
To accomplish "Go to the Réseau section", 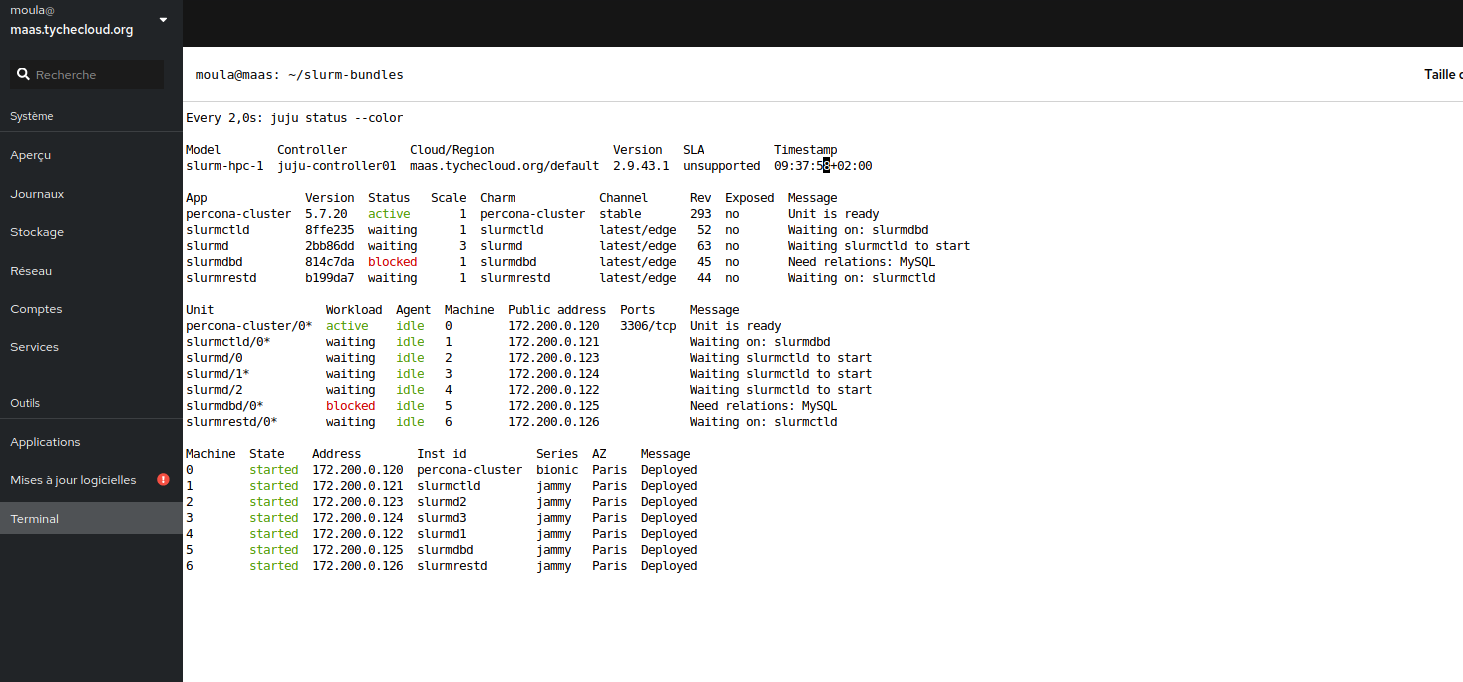I will (x=31, y=270).
